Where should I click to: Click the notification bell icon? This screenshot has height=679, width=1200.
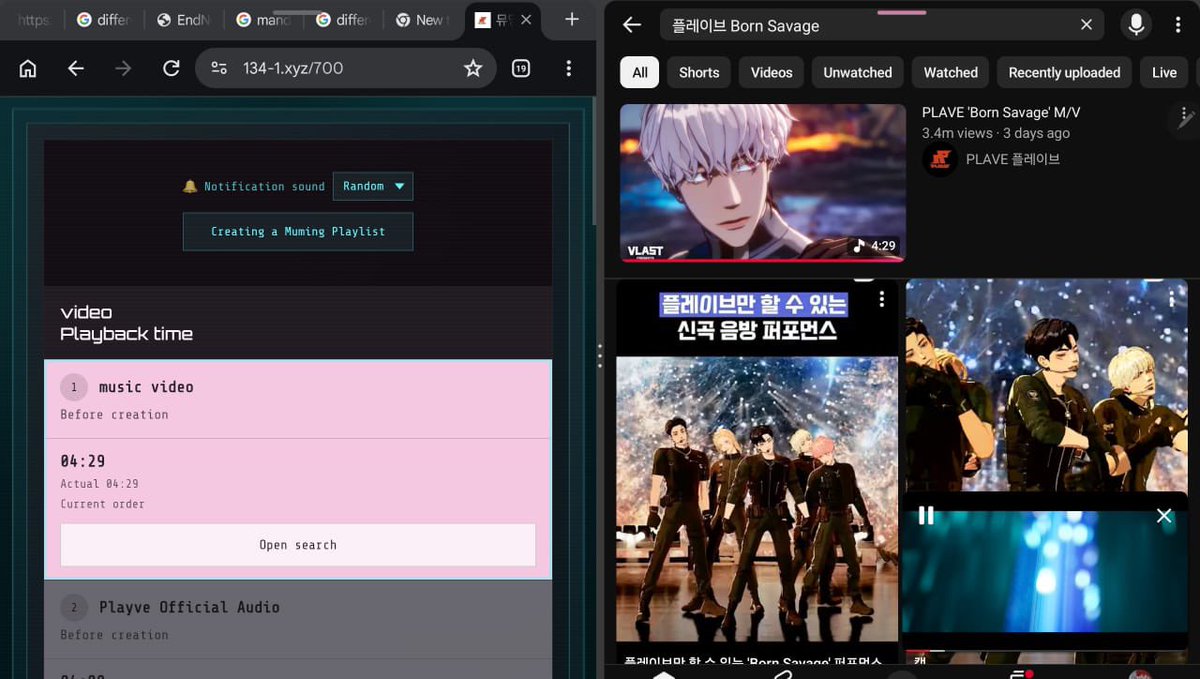click(x=190, y=186)
